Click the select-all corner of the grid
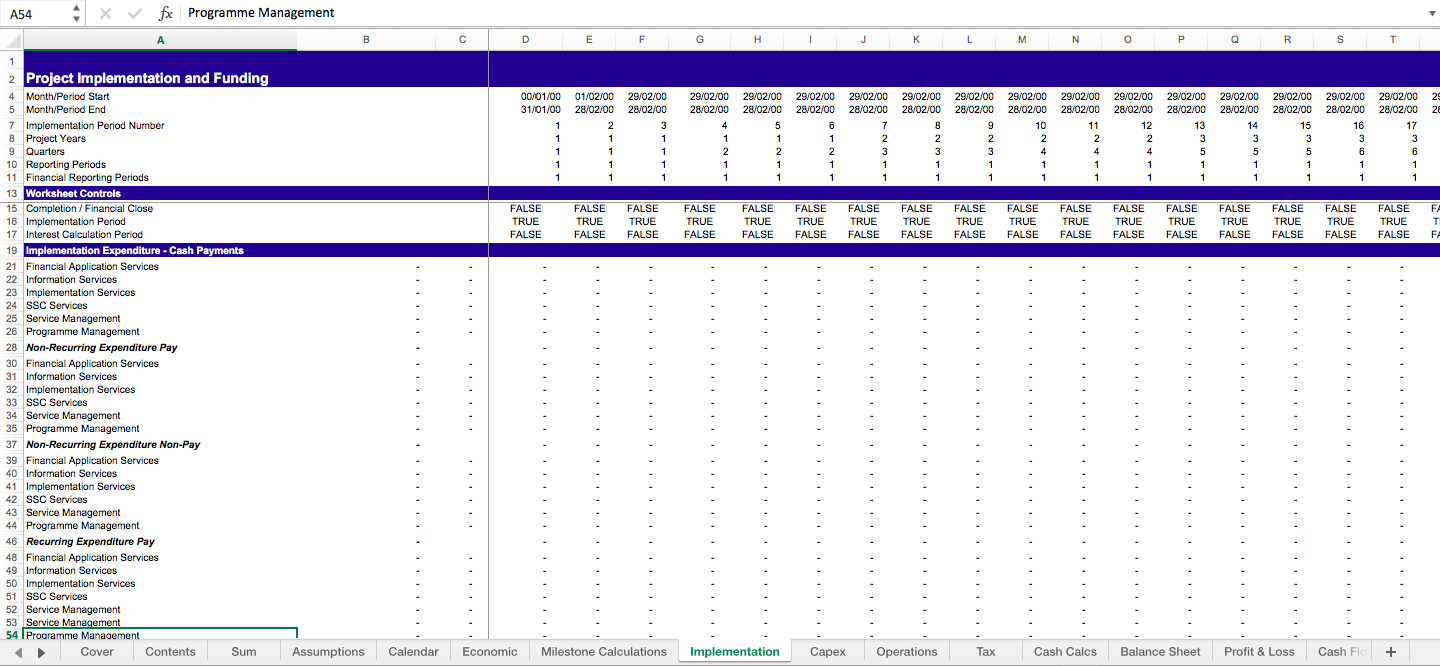 [11, 40]
